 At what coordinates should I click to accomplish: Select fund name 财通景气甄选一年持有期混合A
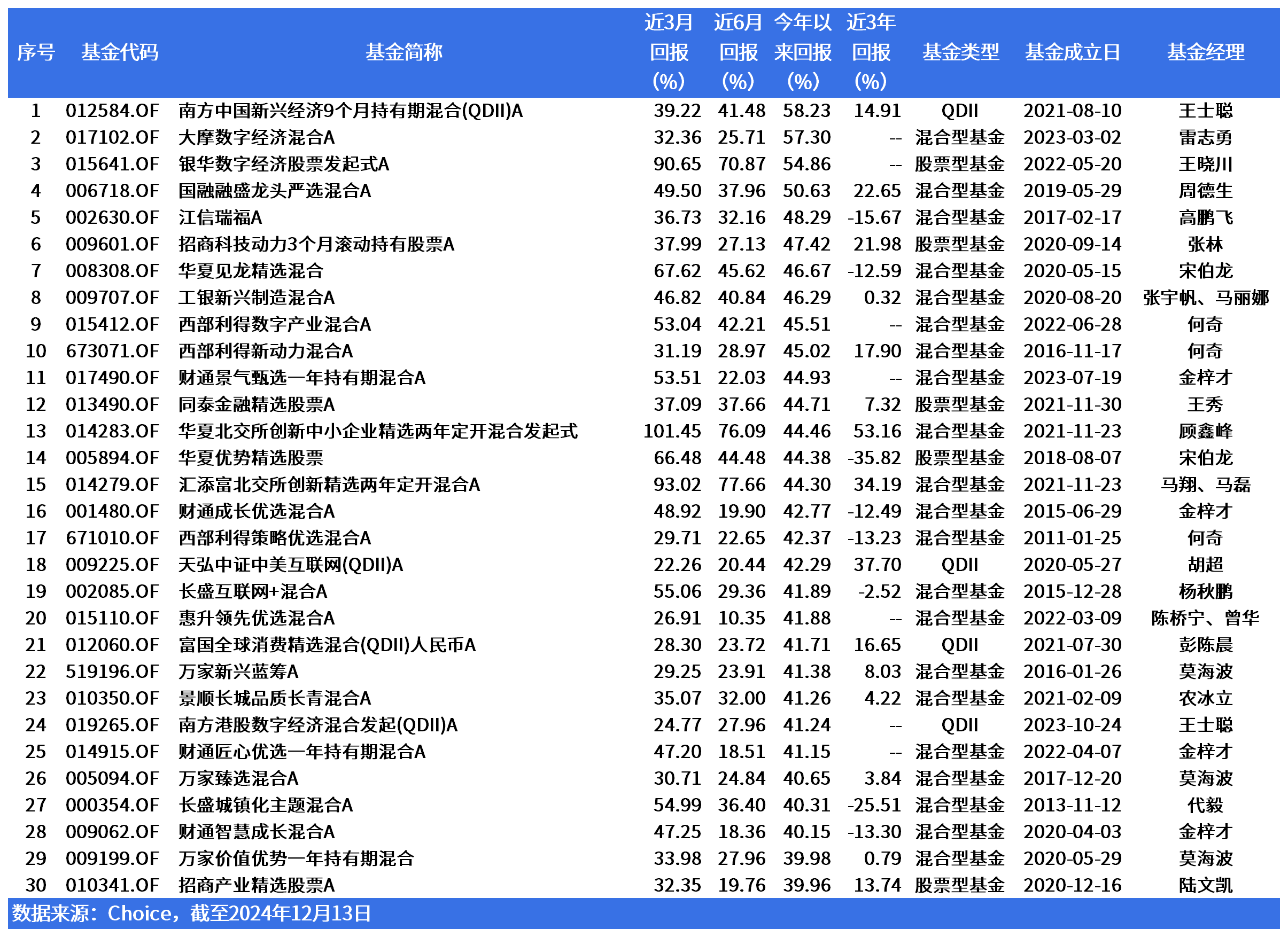coord(301,377)
